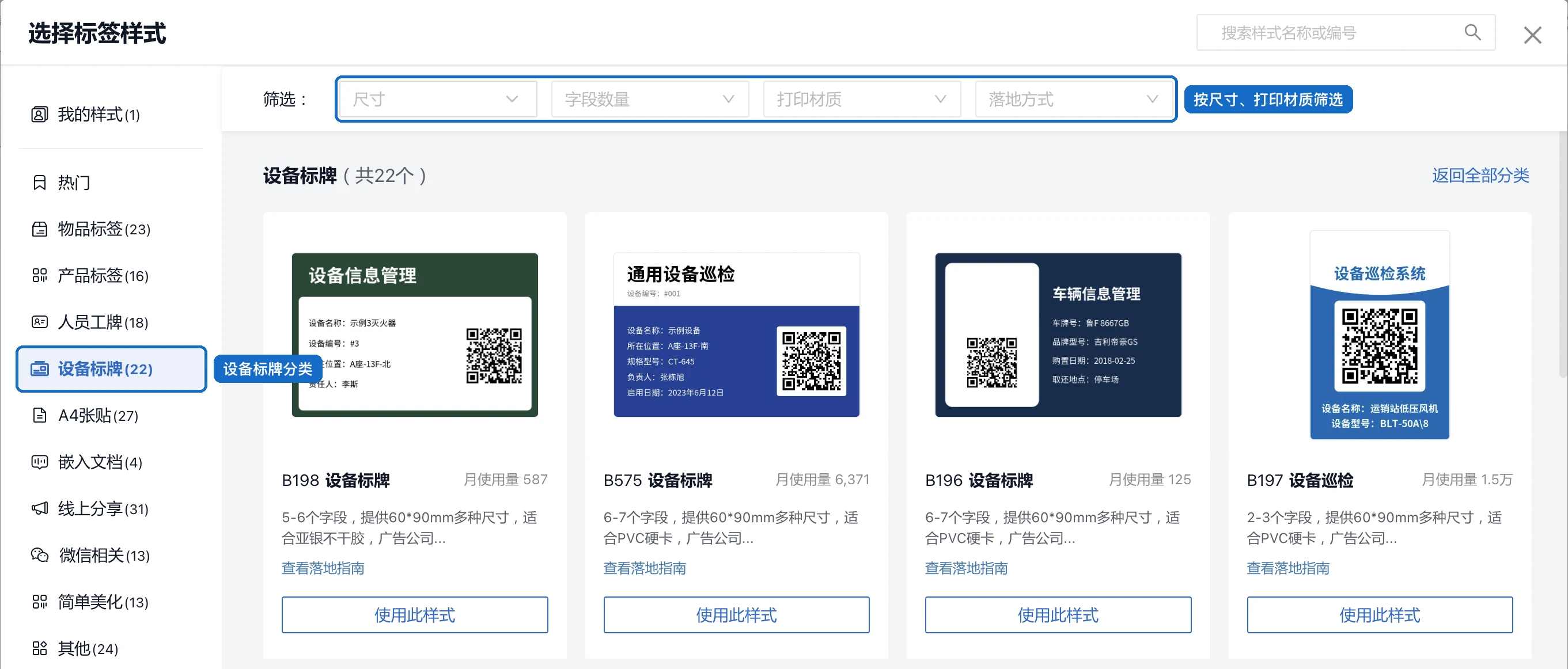Viewport: 1568px width, 669px height.
Task: Click the 设备标牌 category icon
Action: [40, 368]
